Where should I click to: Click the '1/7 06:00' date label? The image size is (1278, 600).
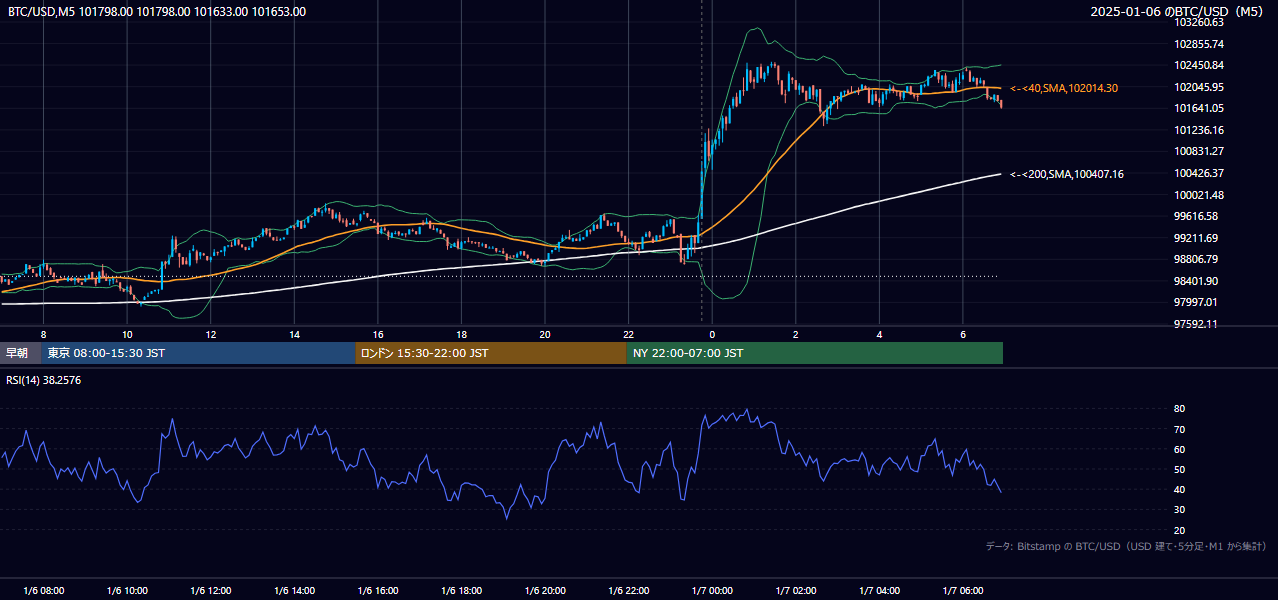click(963, 590)
